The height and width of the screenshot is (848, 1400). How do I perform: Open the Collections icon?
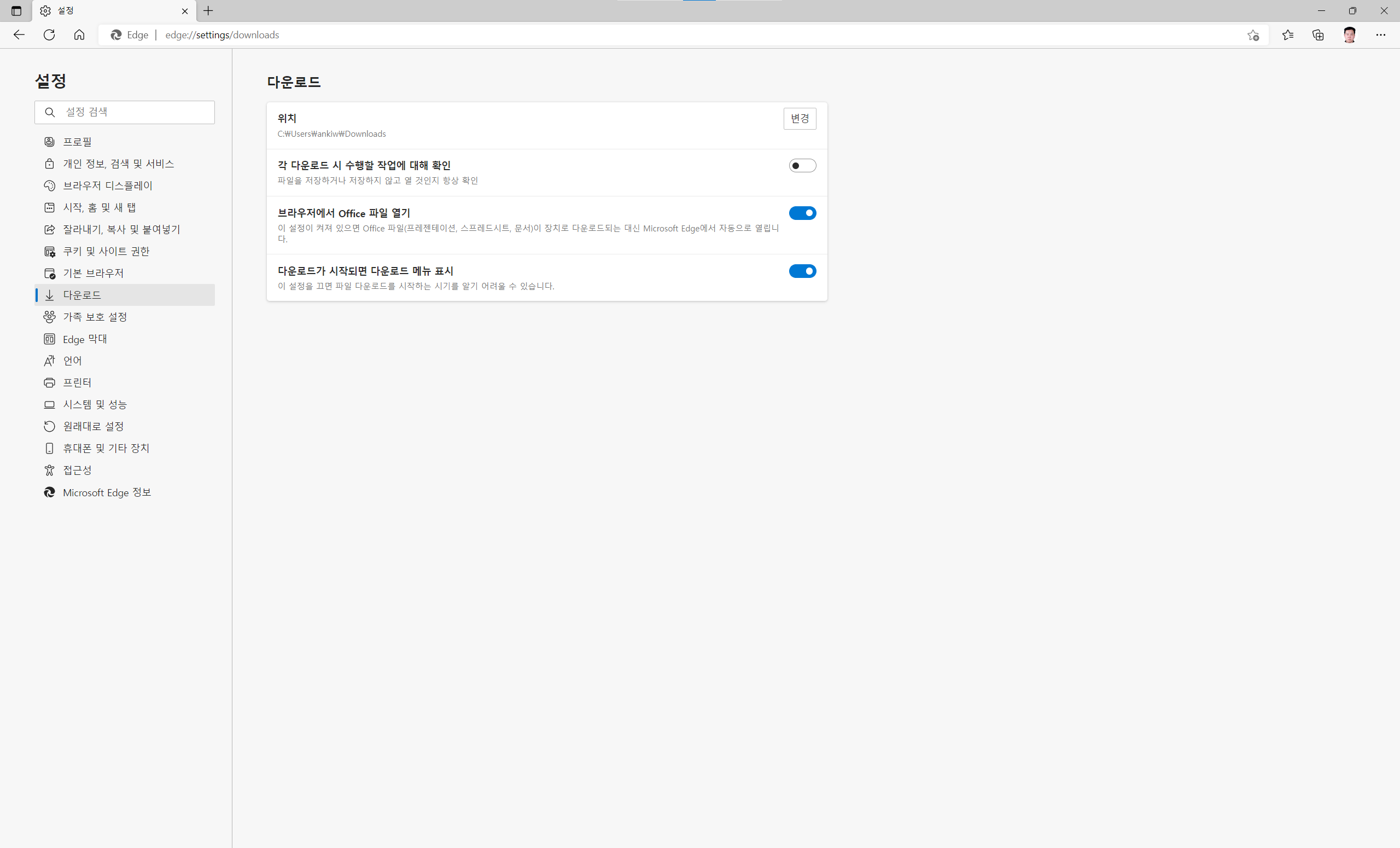click(1318, 35)
